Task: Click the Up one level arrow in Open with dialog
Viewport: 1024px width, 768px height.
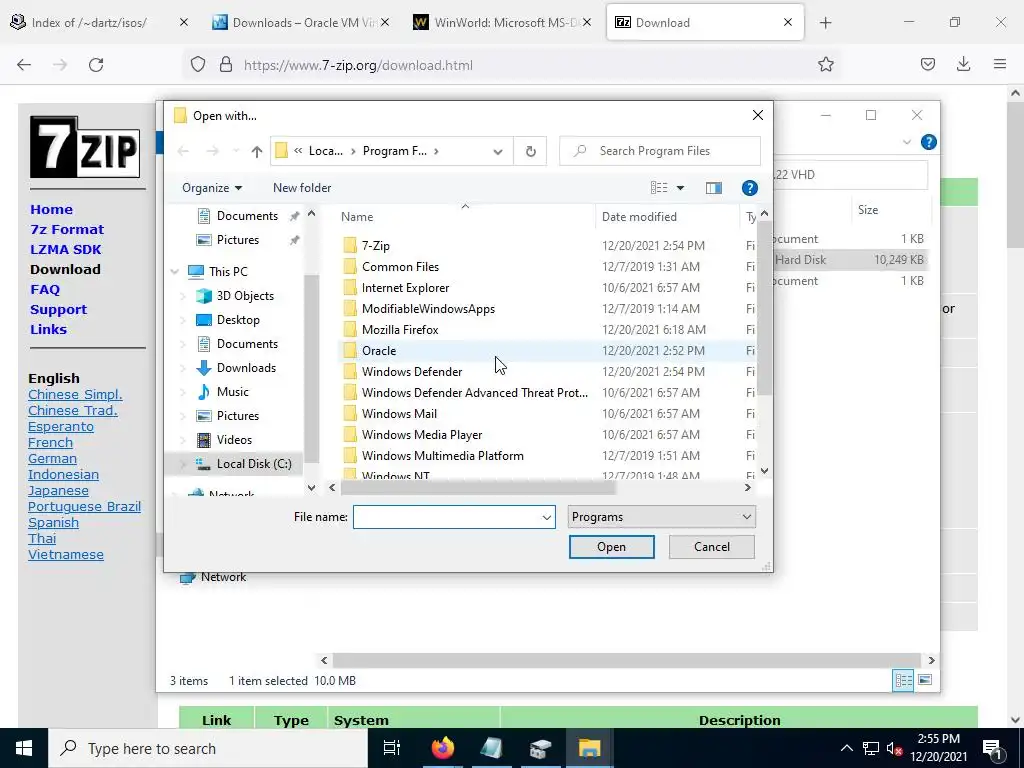Action: coord(257,152)
